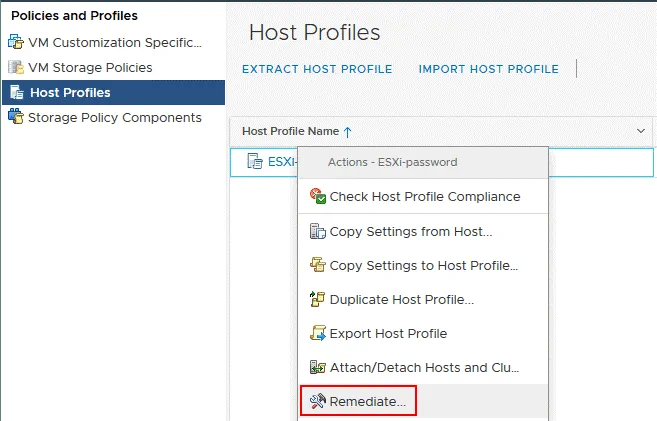Image resolution: width=657 pixels, height=421 pixels.
Task: Open the Host Profile Name column filter chevron
Action: click(x=641, y=131)
